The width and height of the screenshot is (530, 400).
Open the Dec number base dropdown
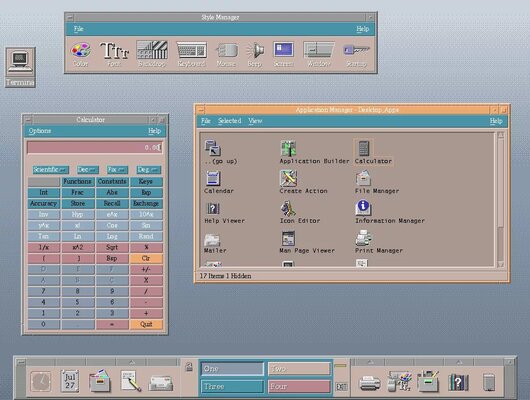tap(88, 170)
